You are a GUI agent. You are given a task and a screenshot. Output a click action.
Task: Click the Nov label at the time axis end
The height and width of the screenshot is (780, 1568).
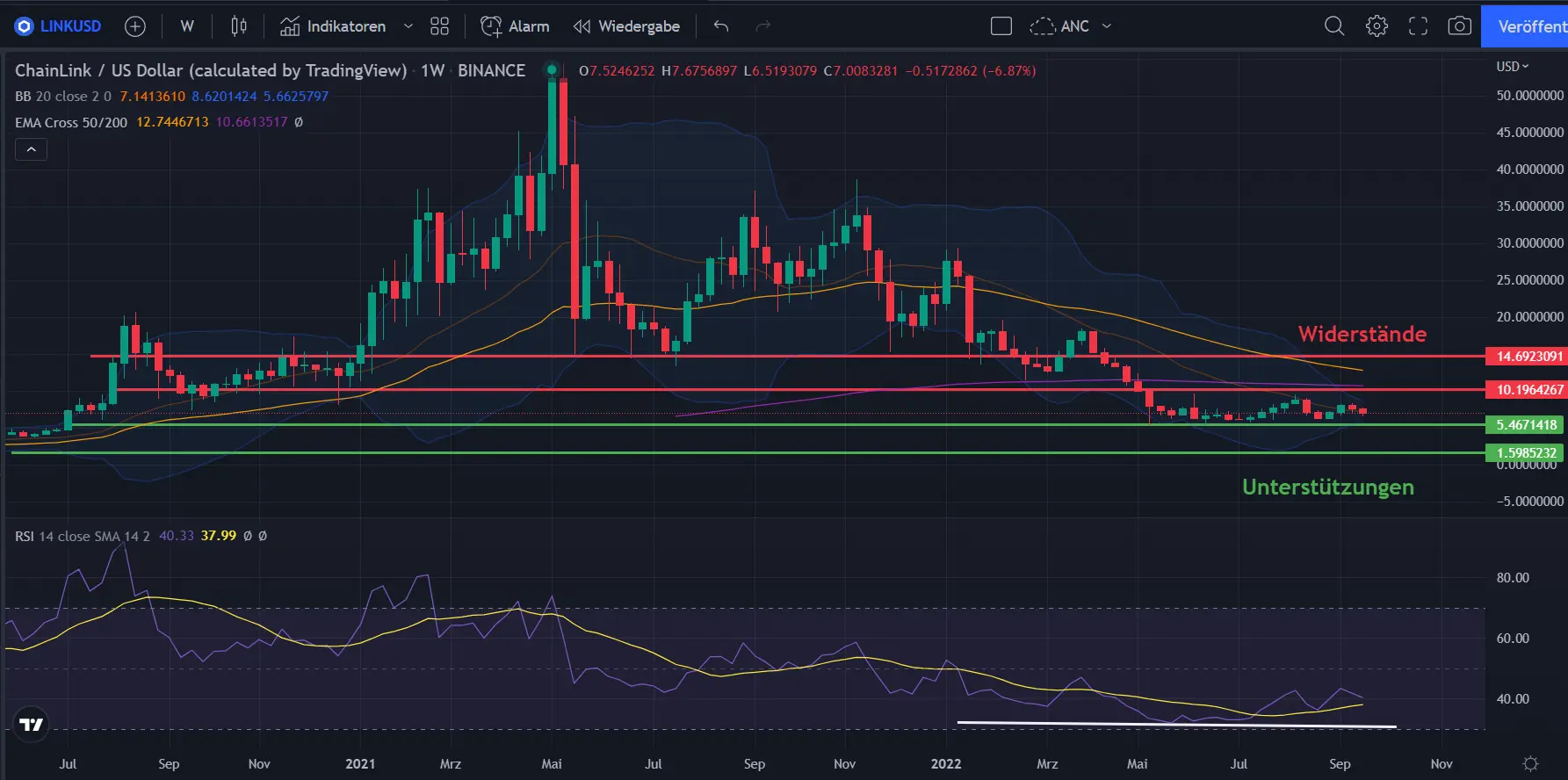click(1442, 764)
